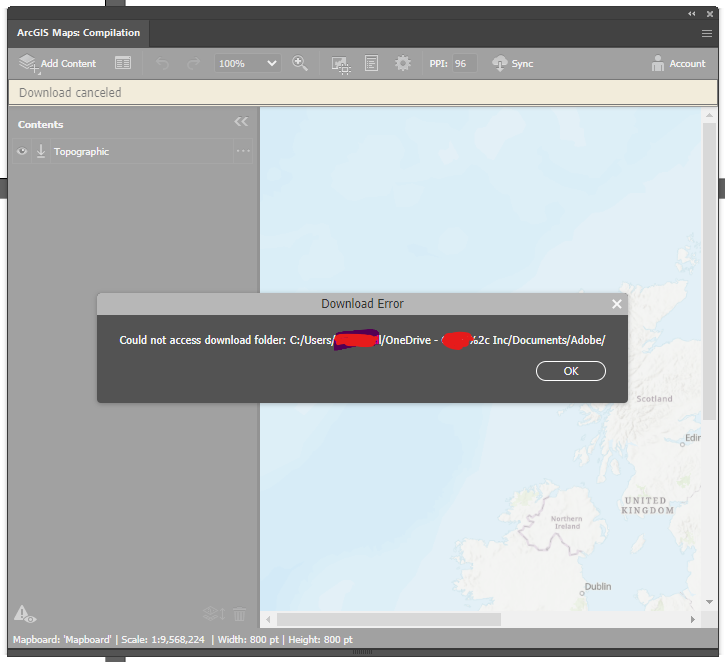Click the map vertical scrollbar thumb
This screenshot has width=725, height=662.
point(709,272)
